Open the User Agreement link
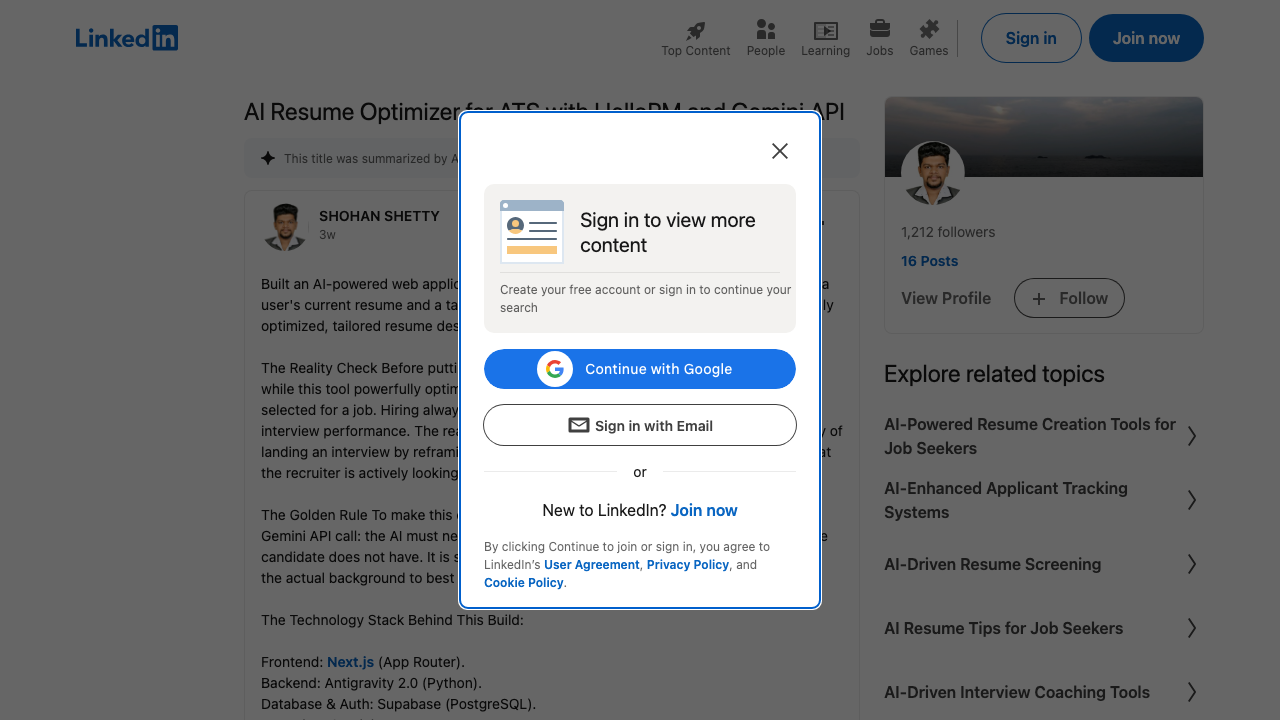This screenshot has height=720, width=1280. coord(591,565)
